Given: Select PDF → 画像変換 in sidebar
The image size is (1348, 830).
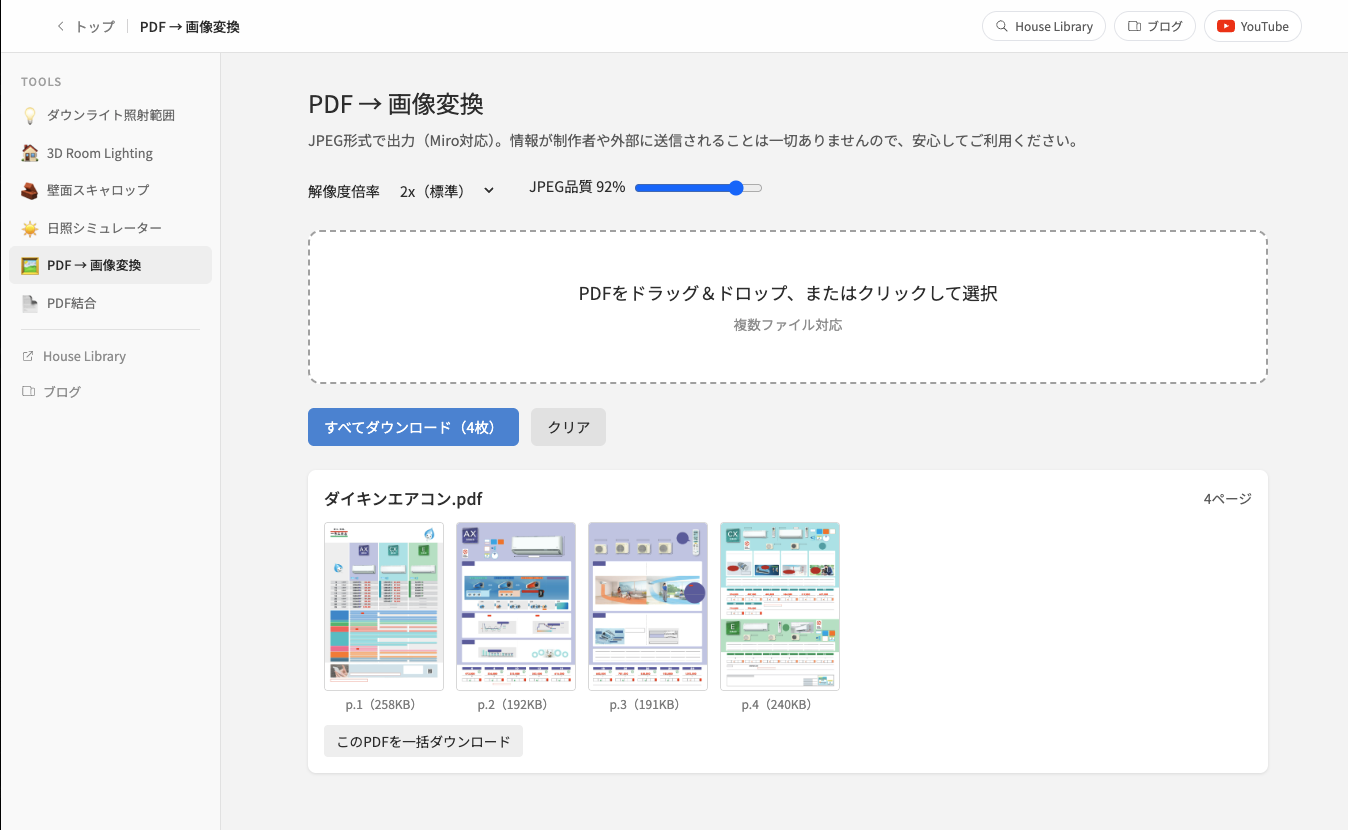Looking at the screenshot, I should [110, 265].
